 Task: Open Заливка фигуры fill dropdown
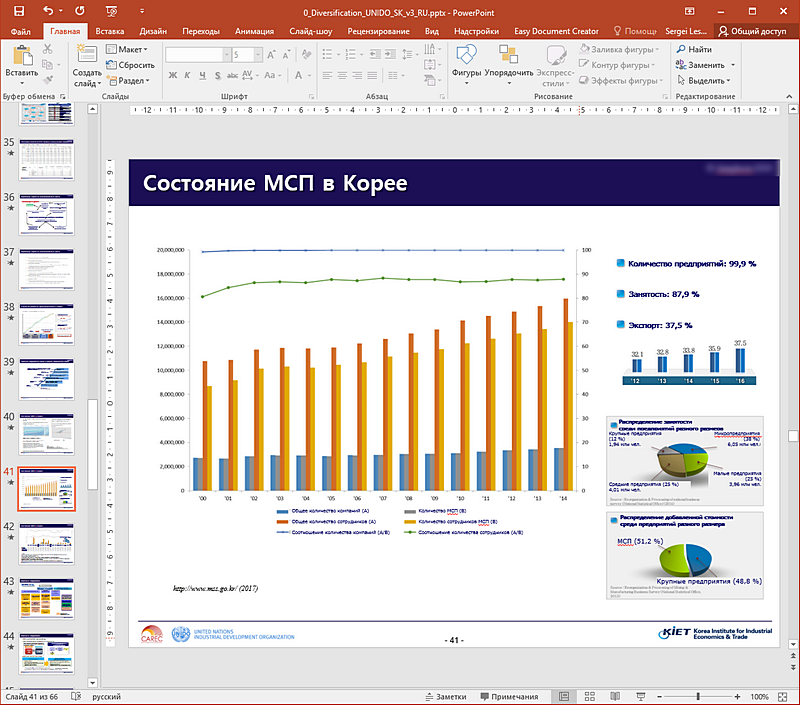point(619,49)
